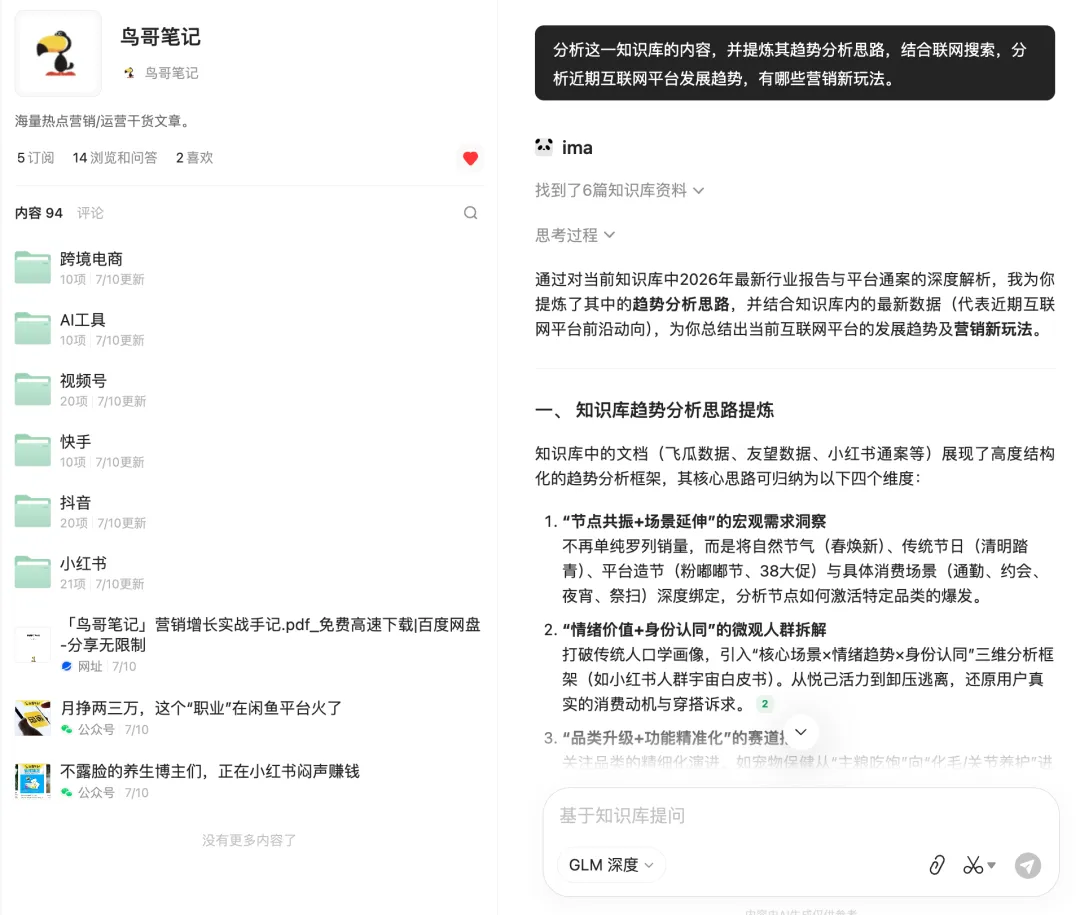Click the 没有更多内容了 footer text
This screenshot has width=1080, height=915.
tap(249, 841)
